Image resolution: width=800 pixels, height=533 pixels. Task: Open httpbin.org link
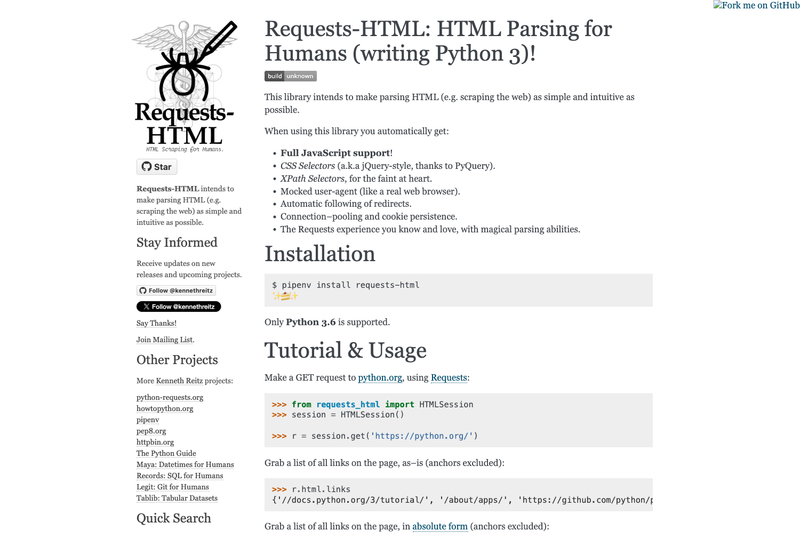(155, 442)
